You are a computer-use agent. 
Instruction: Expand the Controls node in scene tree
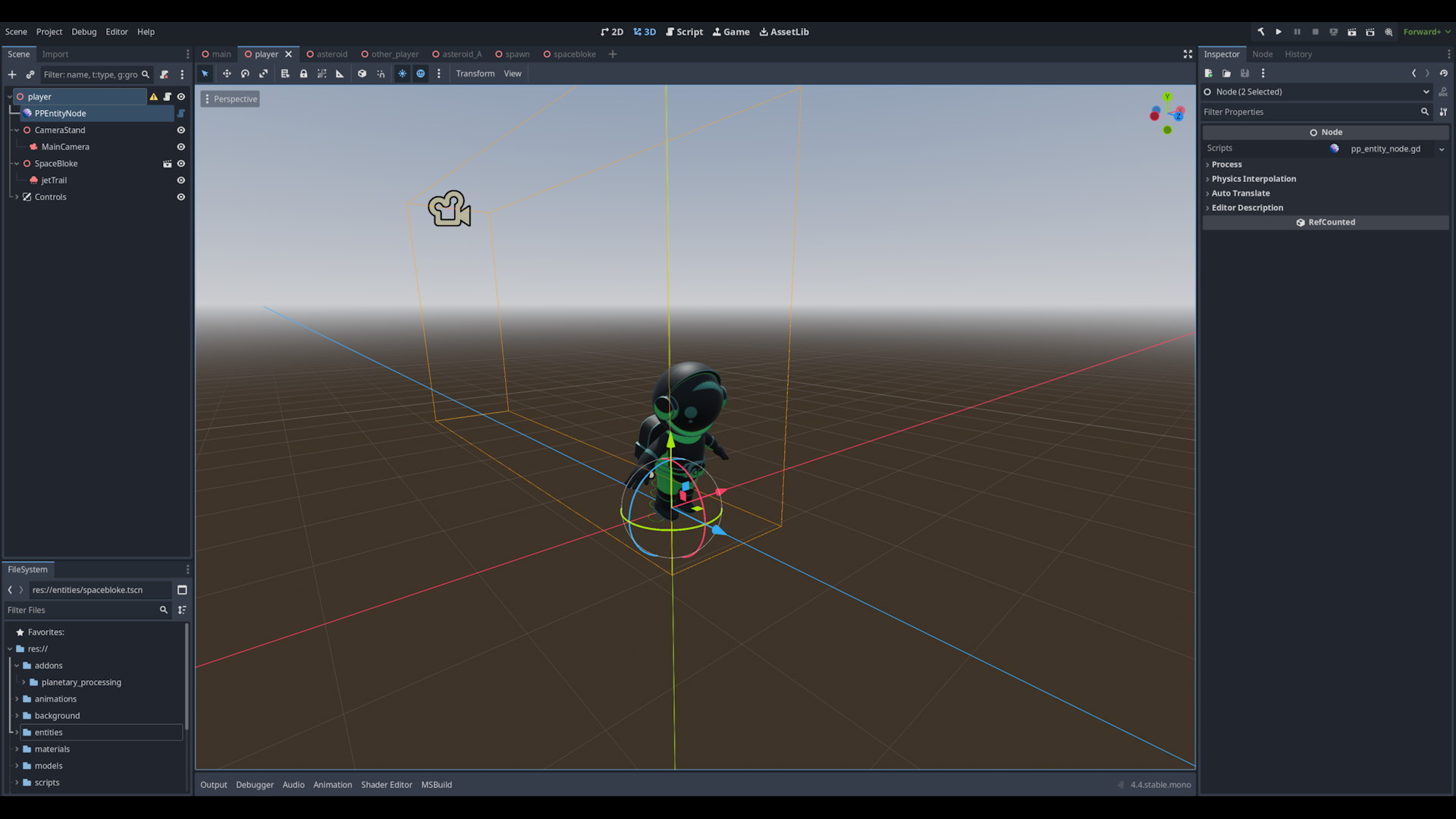[x=17, y=197]
